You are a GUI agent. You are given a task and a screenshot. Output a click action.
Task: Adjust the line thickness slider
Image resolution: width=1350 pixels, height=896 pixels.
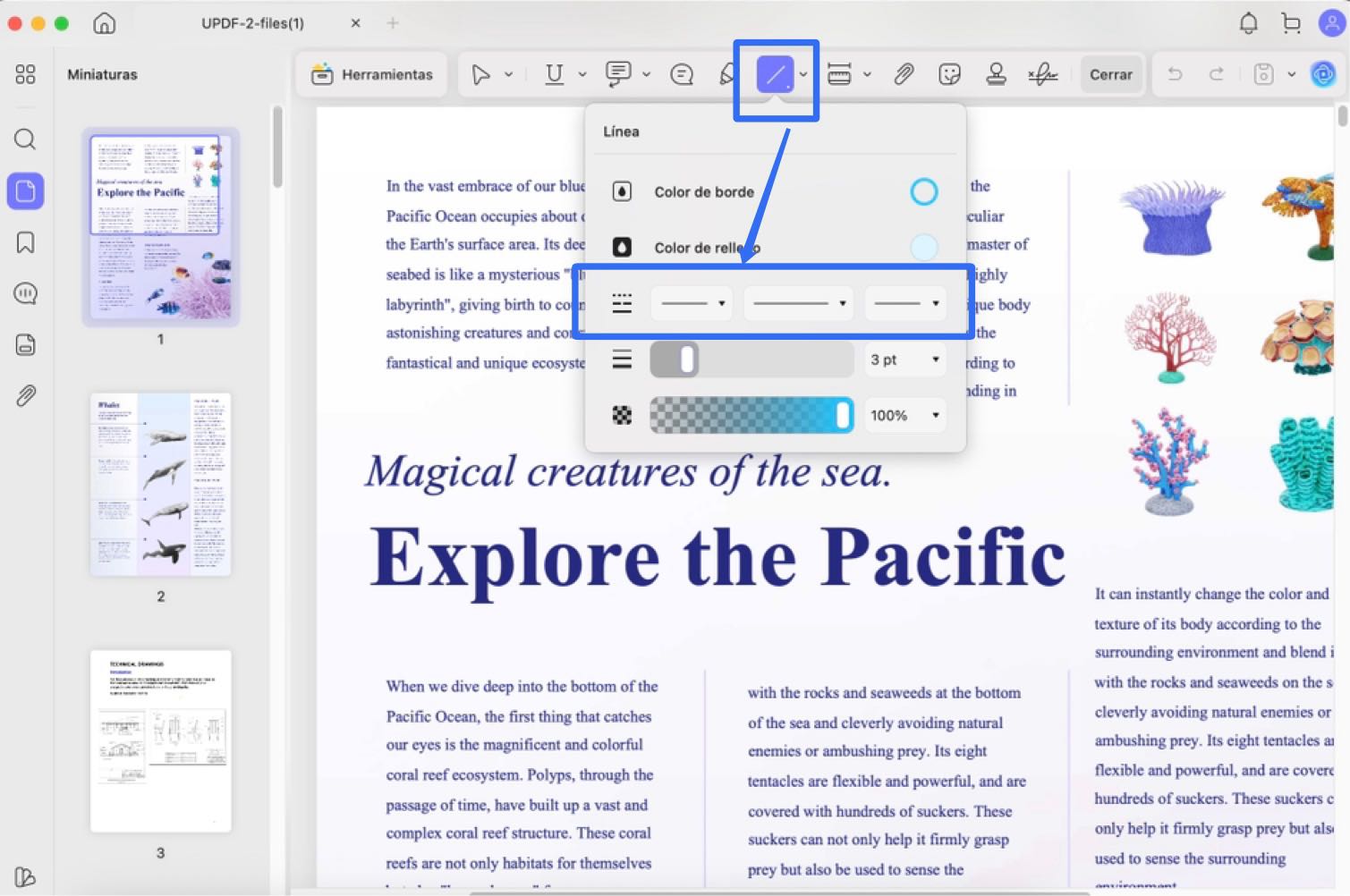[x=751, y=359]
